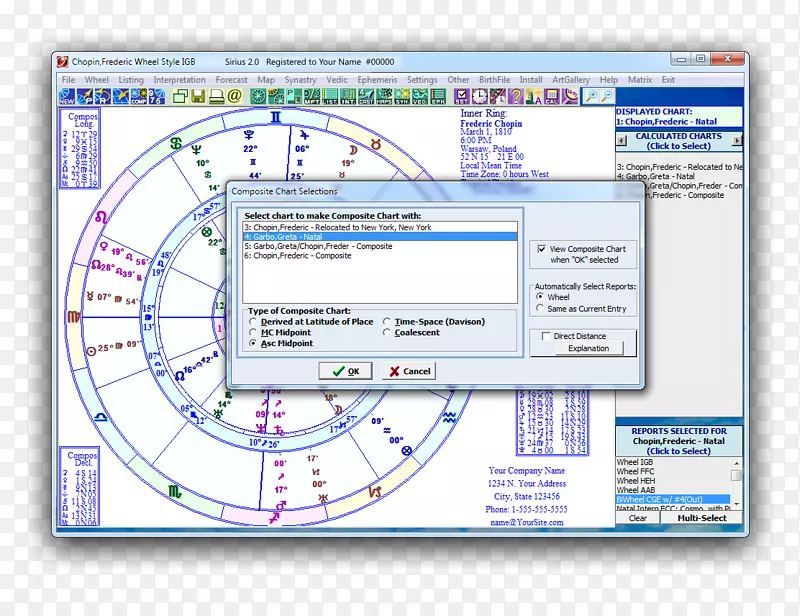Choose the MC Midpoint radio option
This screenshot has width=800, height=616.
click(x=253, y=333)
